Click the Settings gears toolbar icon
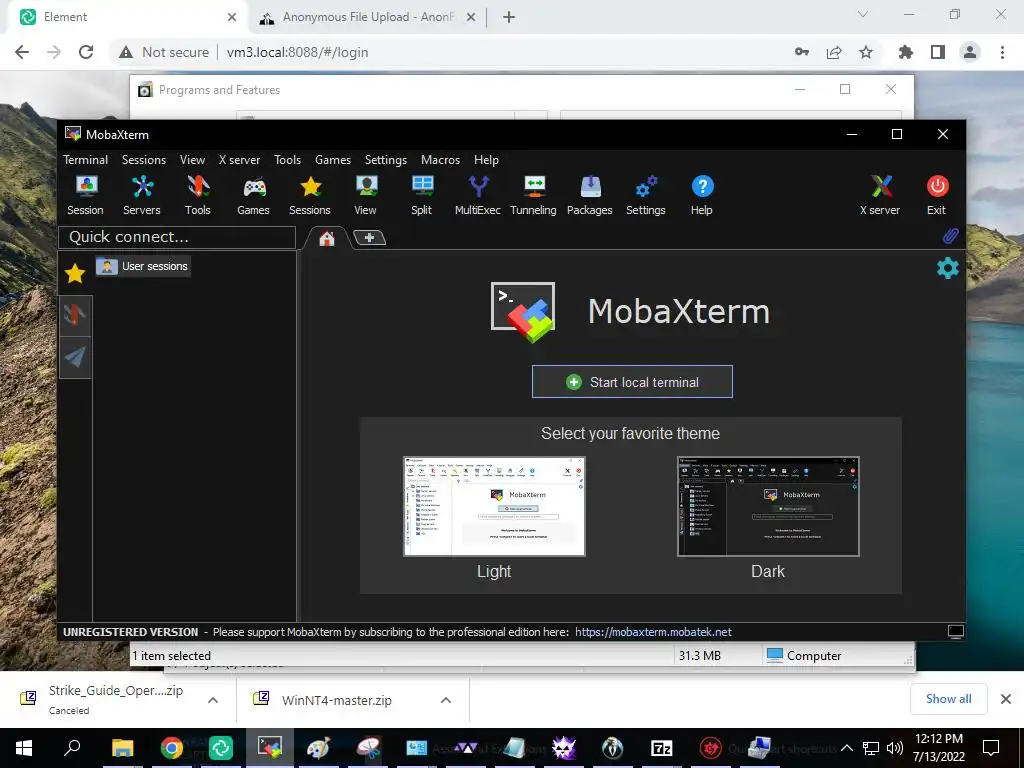Screen dimensions: 1024x768 (646, 195)
